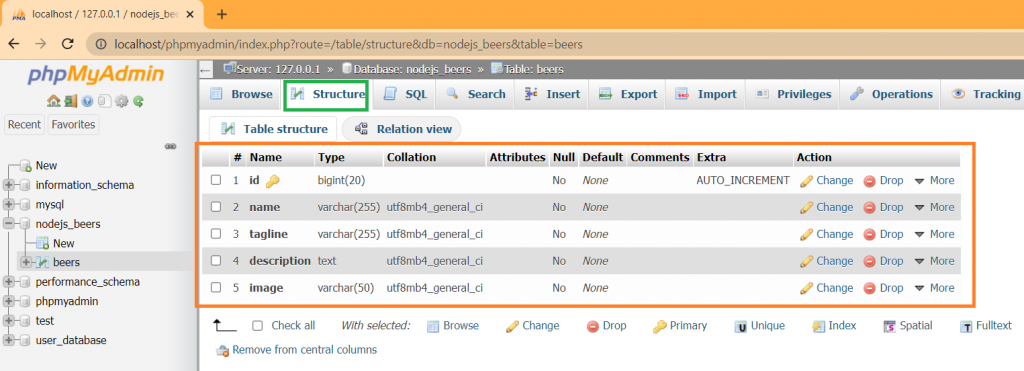The width and height of the screenshot is (1024, 371).
Task: Open the More dropdown for the tagline row
Action: pyautogui.click(x=935, y=234)
